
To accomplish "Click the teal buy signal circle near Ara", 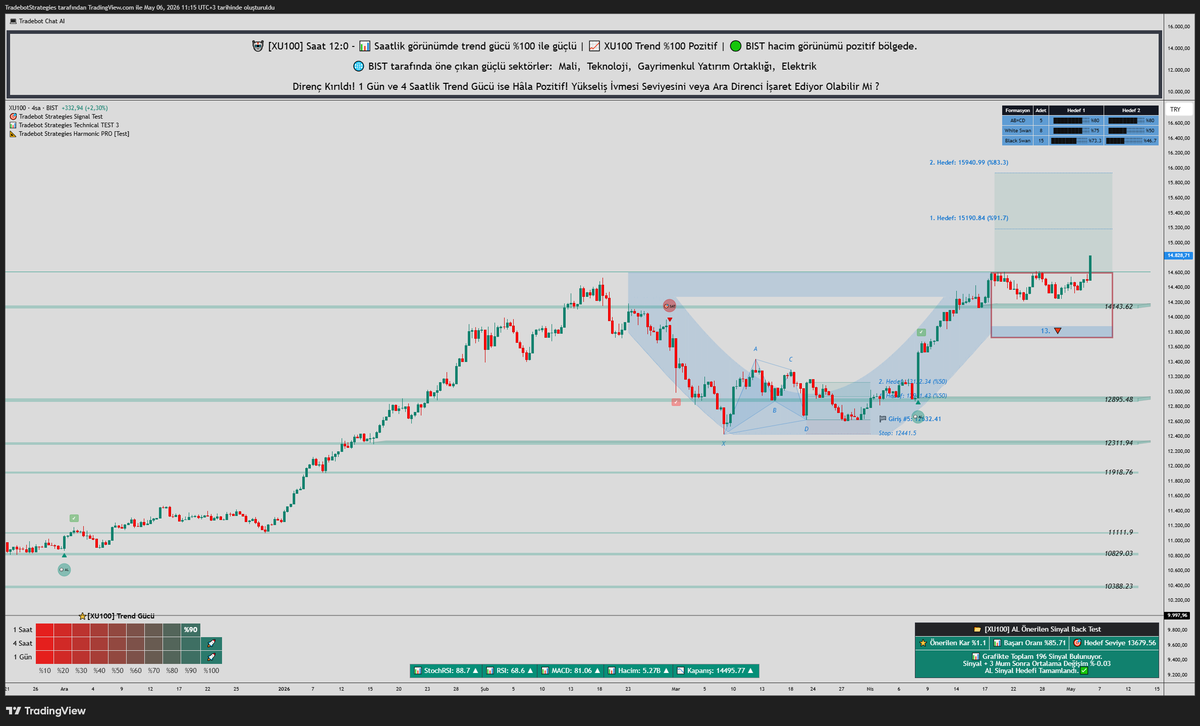I will [64, 569].
